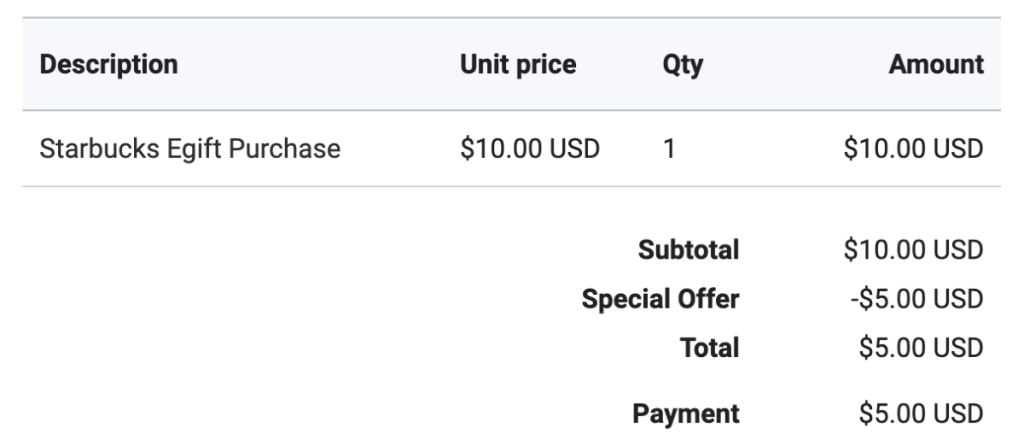Screen dimensions: 1024x445
Task: Click the Qty column header
Action: [682, 65]
